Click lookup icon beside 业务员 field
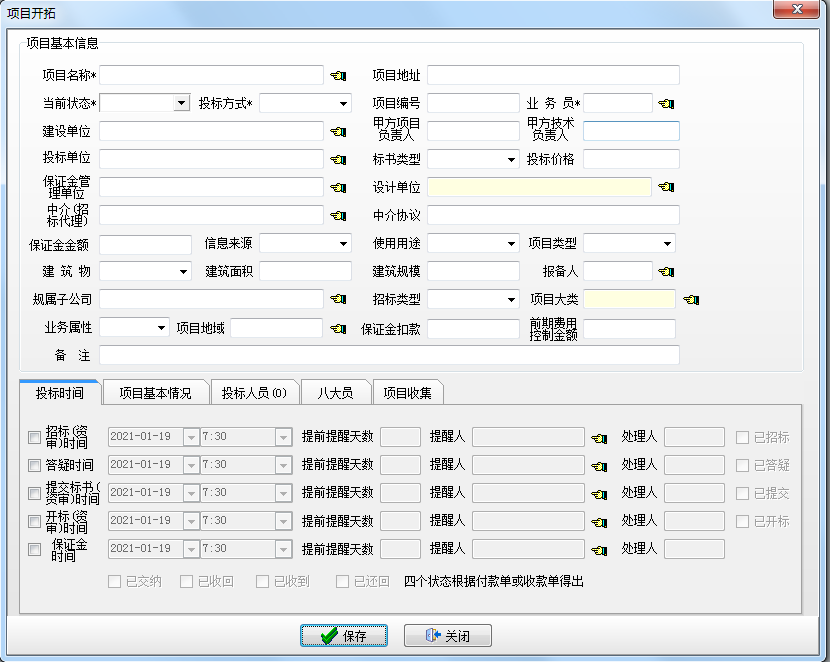The height and width of the screenshot is (662, 830). (x=666, y=103)
